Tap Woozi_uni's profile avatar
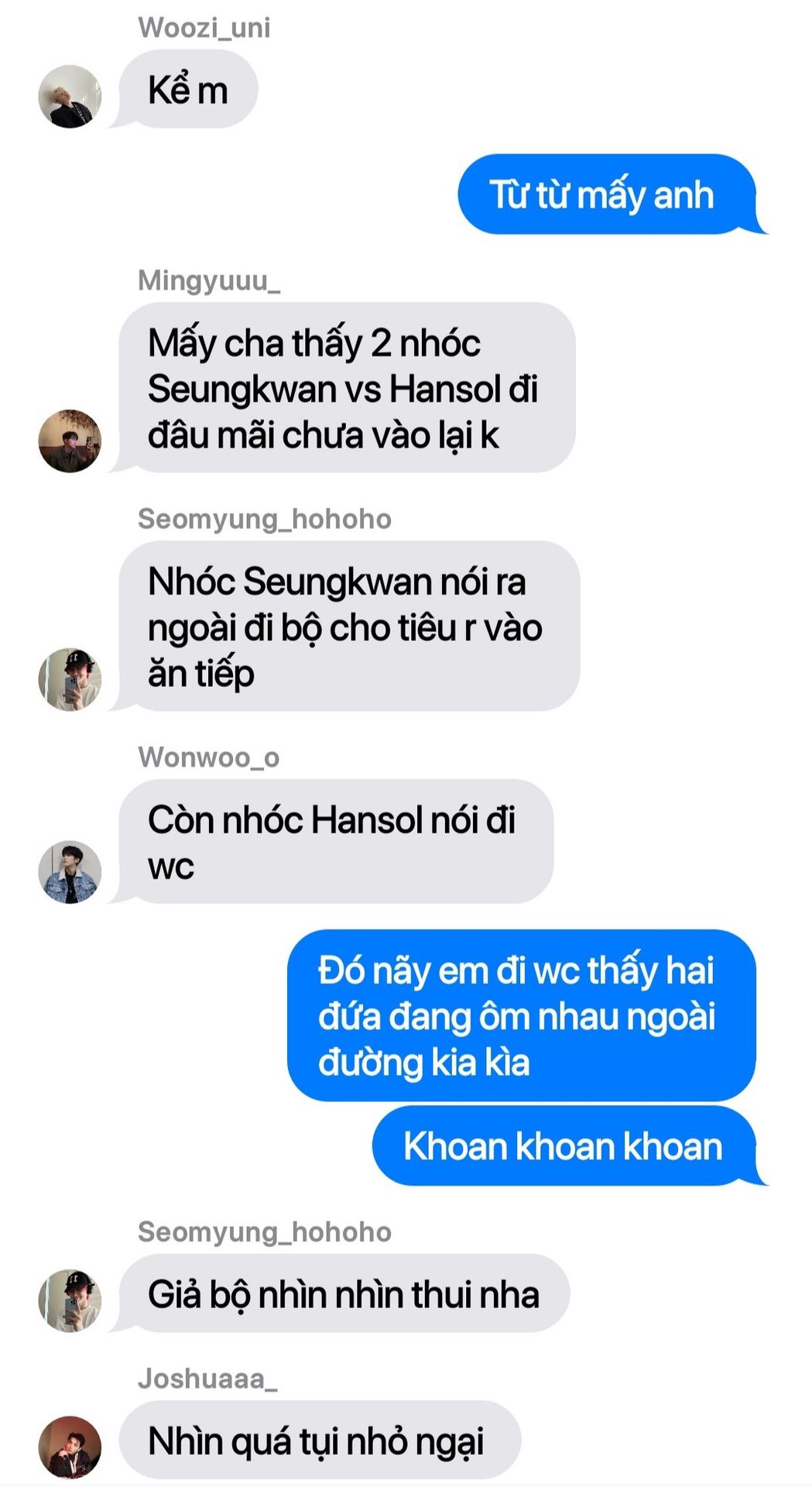The image size is (812, 1487). tap(70, 96)
